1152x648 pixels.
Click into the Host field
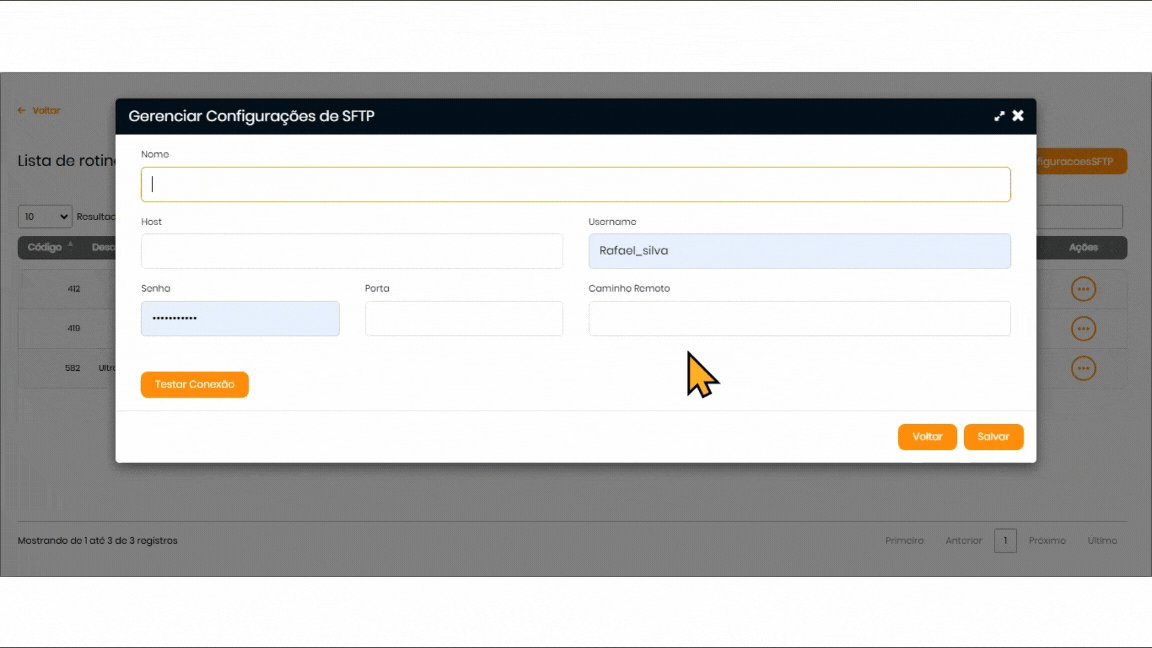(351, 251)
